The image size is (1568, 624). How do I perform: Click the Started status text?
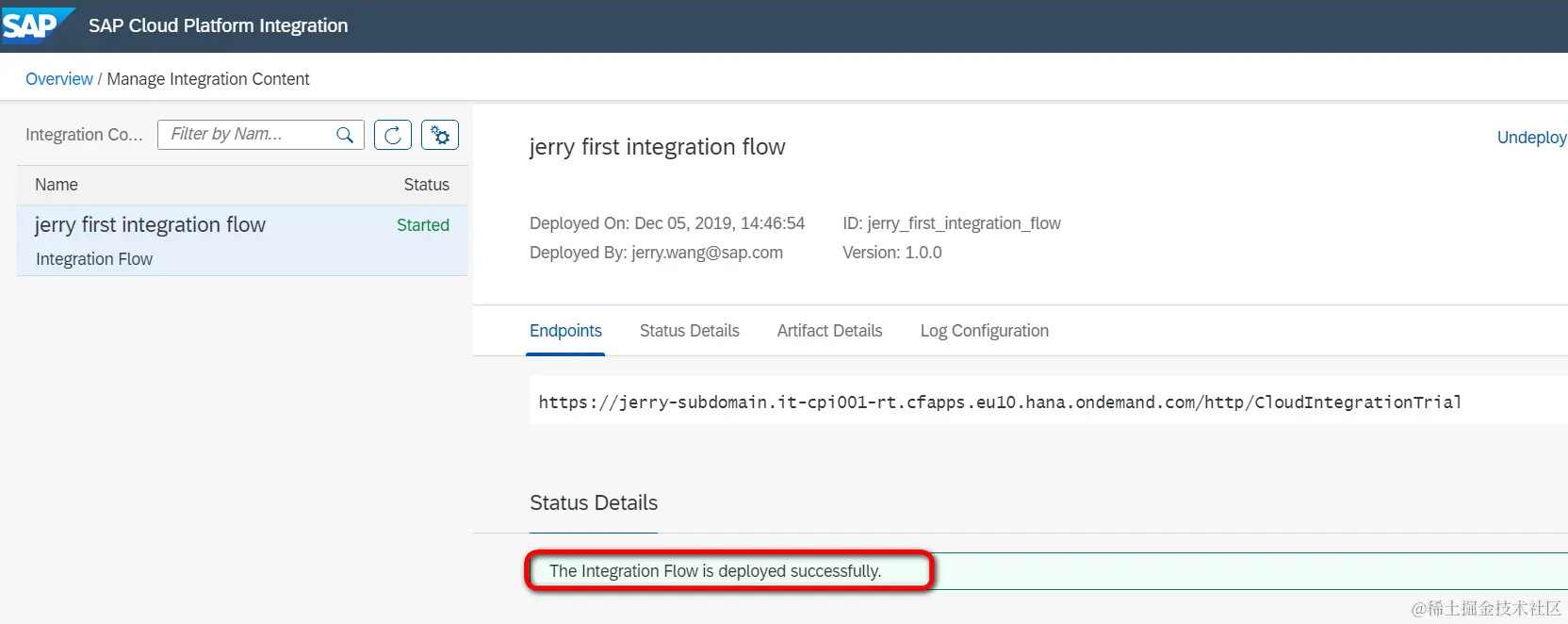pyautogui.click(x=422, y=225)
